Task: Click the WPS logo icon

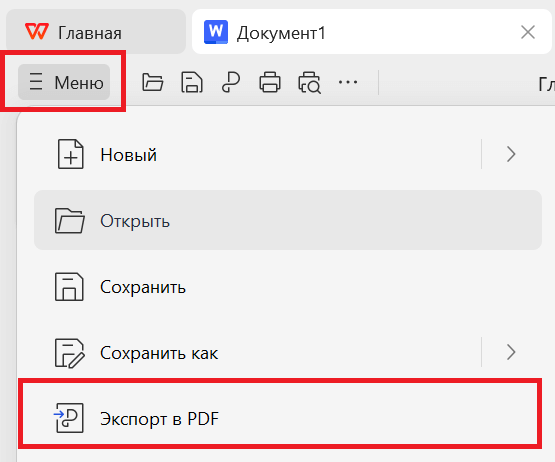Action: coord(37,32)
